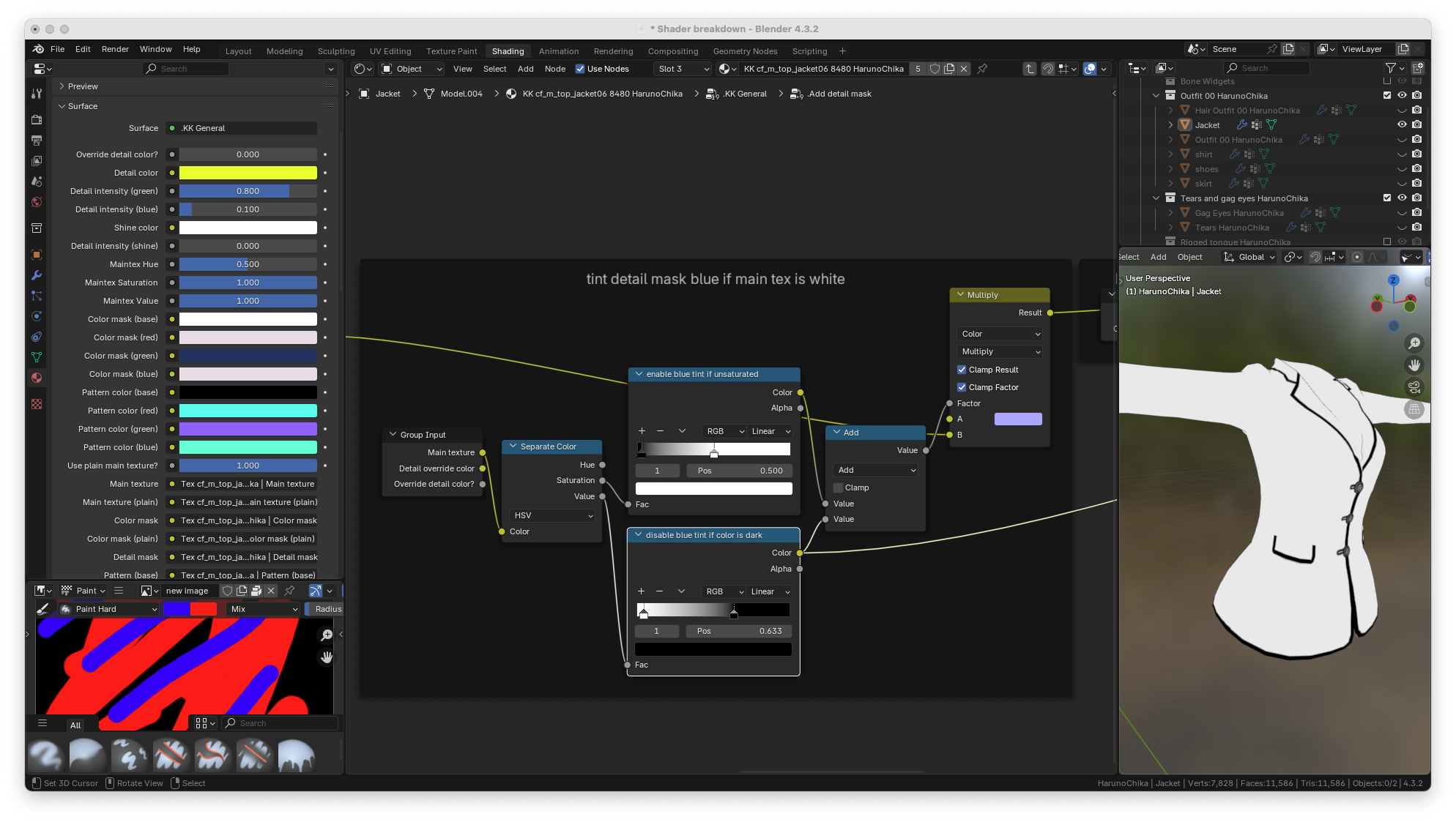Expand the Preview panel
This screenshot has width=1456, height=822.
point(83,86)
